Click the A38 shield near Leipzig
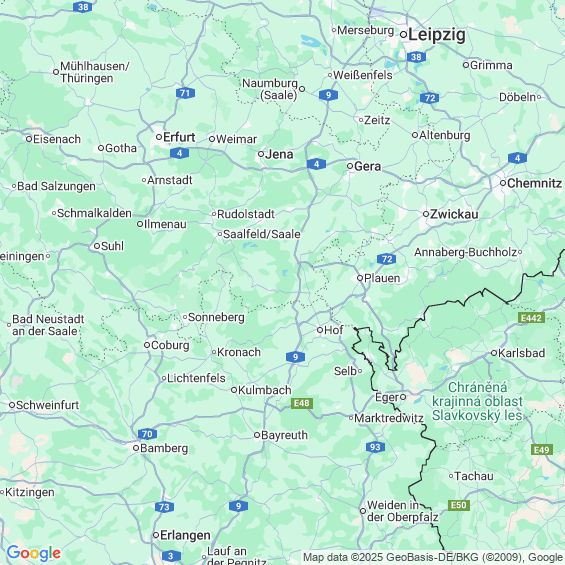565x565 pixels. pyautogui.click(x=416, y=57)
